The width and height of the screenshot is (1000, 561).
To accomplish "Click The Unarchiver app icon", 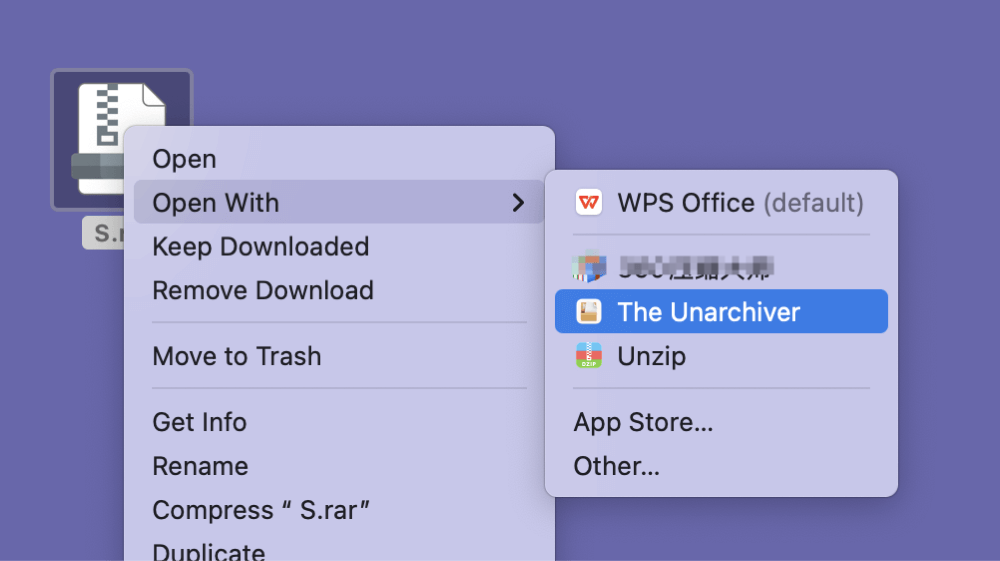I will 589,312.
